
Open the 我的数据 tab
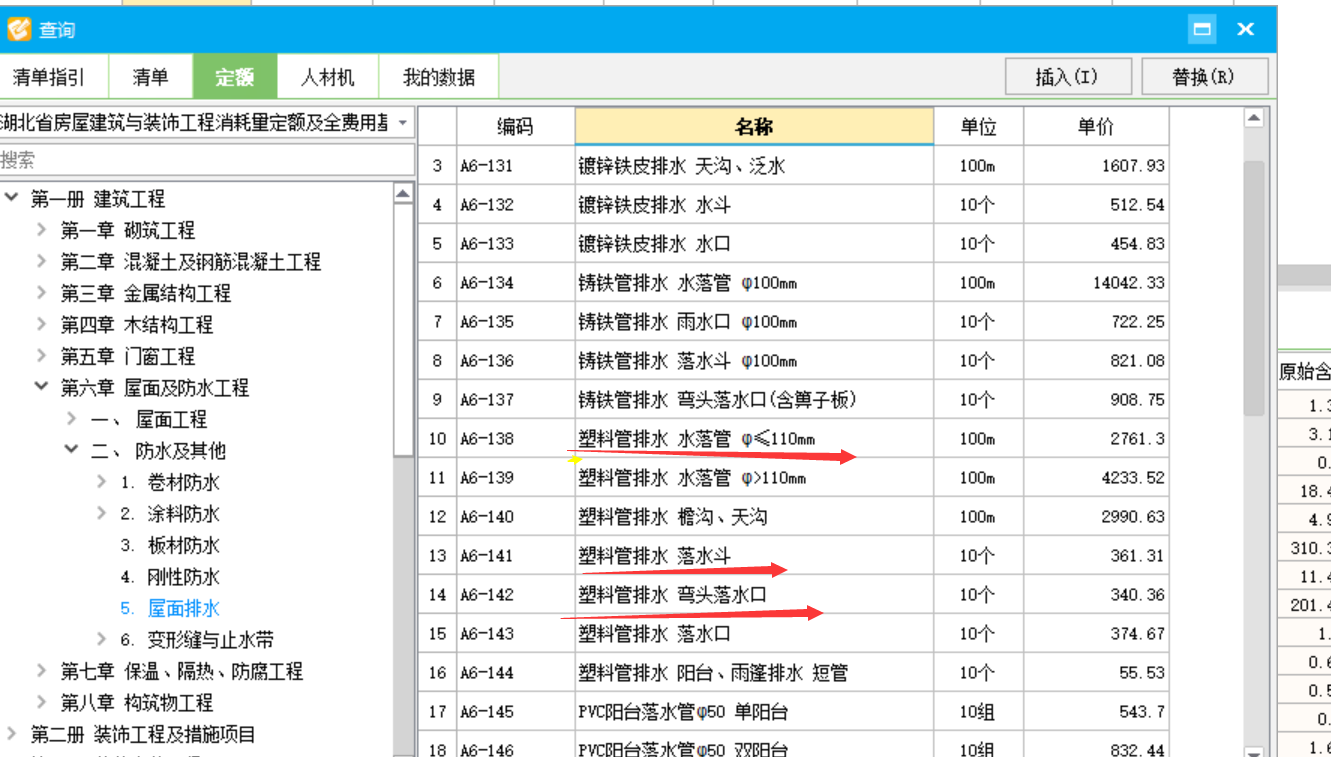pyautogui.click(x=439, y=77)
